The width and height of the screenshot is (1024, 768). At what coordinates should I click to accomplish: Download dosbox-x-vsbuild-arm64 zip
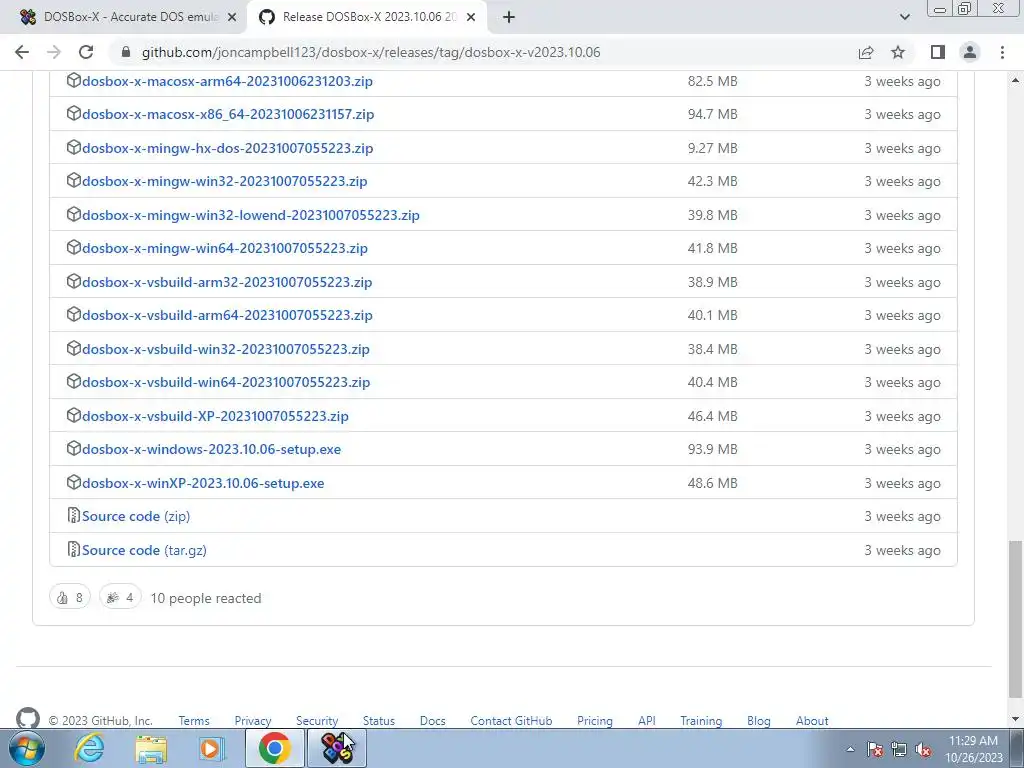pos(227,315)
